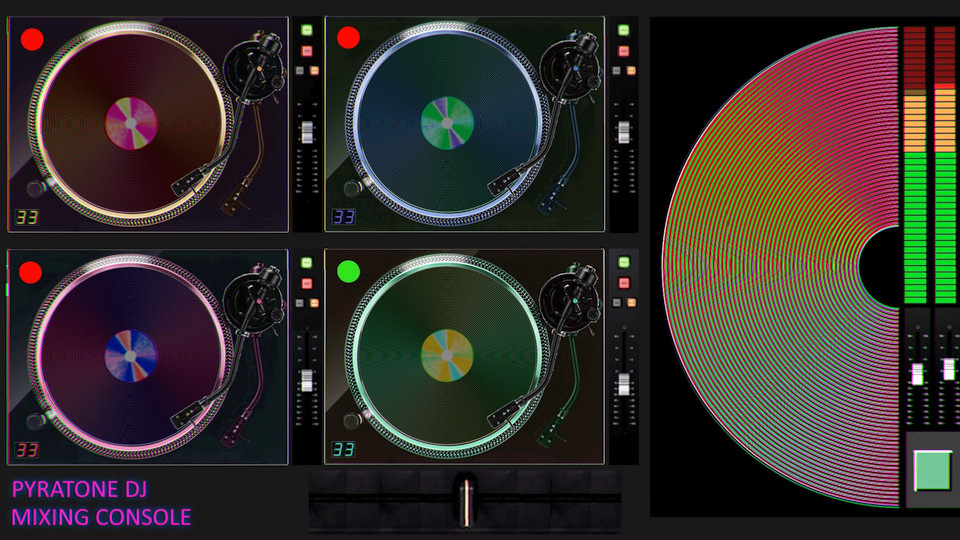Click green button beside top-left deck

pyautogui.click(x=307, y=30)
